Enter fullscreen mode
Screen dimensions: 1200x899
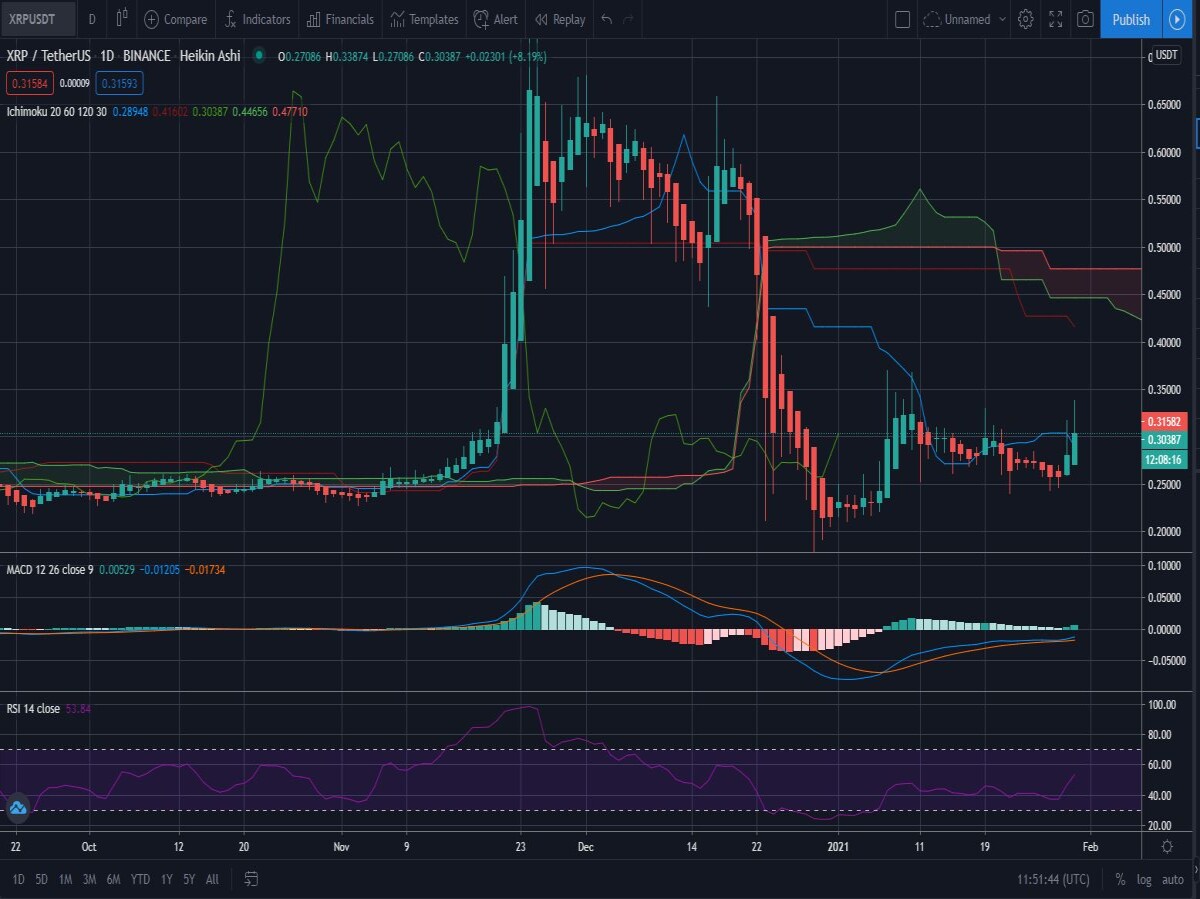tap(1055, 19)
